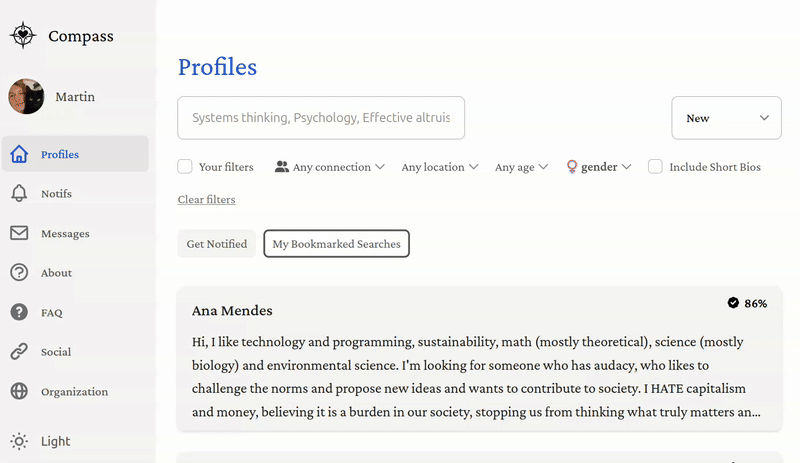Open Notifs via the bell icon
This screenshot has width=800, height=463.
[18, 193]
